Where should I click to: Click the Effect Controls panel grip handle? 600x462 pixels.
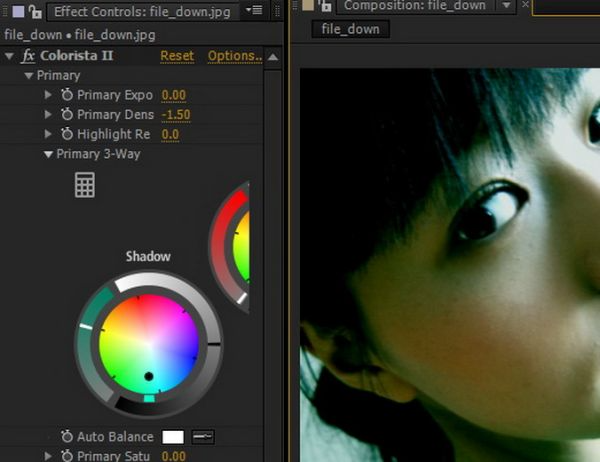(x=5, y=11)
